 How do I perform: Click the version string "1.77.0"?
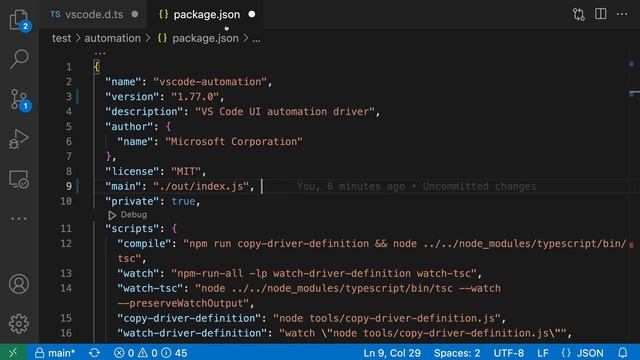click(x=195, y=97)
